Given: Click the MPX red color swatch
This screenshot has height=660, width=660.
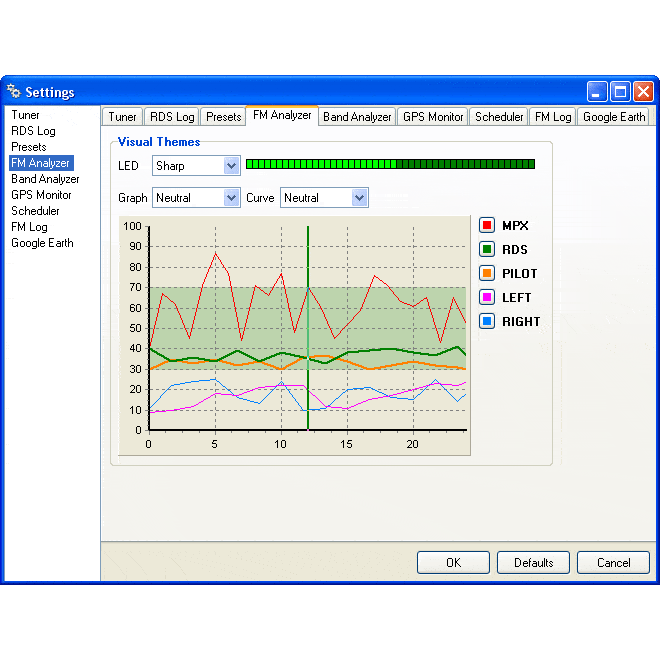Looking at the screenshot, I should [488, 226].
